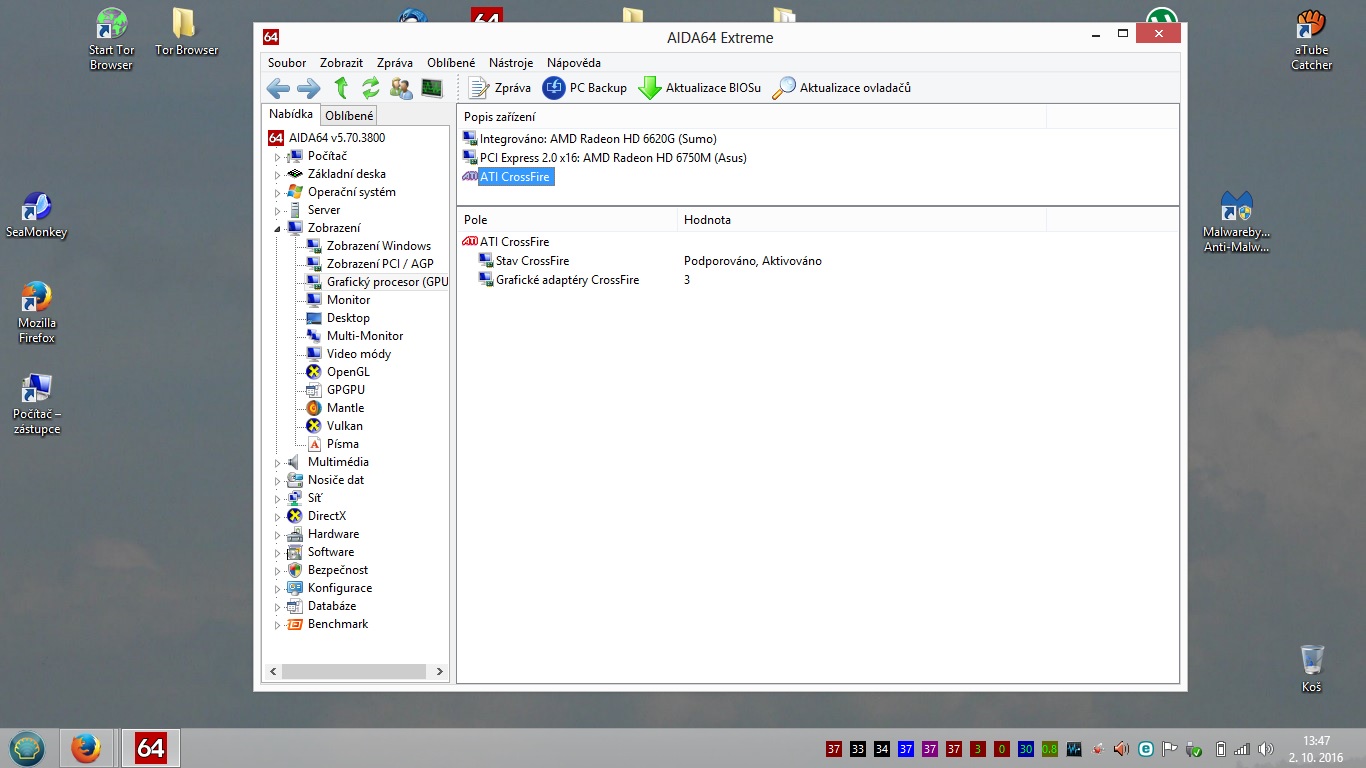1366x768 pixels.
Task: Select the OpenGL tree item
Action: tap(347, 372)
